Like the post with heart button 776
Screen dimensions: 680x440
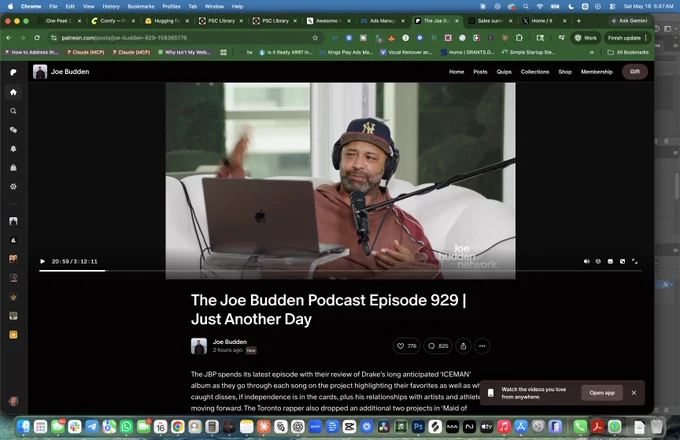pyautogui.click(x=406, y=346)
